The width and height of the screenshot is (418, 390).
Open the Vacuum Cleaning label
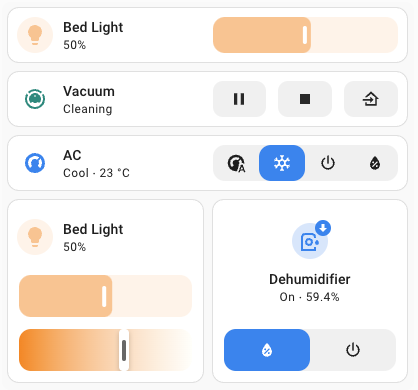(x=88, y=109)
